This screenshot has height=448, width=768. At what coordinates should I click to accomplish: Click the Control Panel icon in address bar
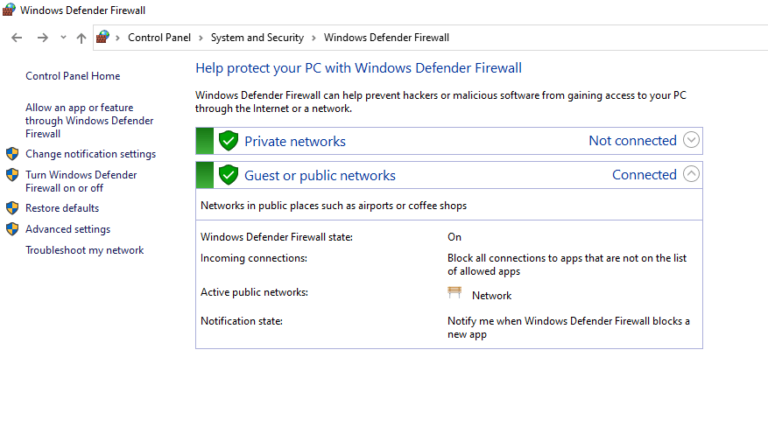click(103, 38)
